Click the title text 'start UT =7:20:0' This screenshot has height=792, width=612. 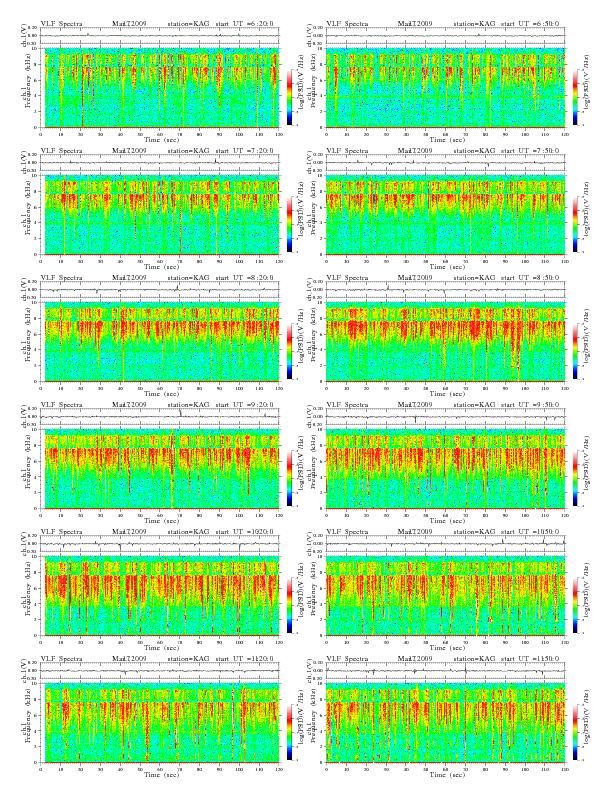tap(244, 151)
